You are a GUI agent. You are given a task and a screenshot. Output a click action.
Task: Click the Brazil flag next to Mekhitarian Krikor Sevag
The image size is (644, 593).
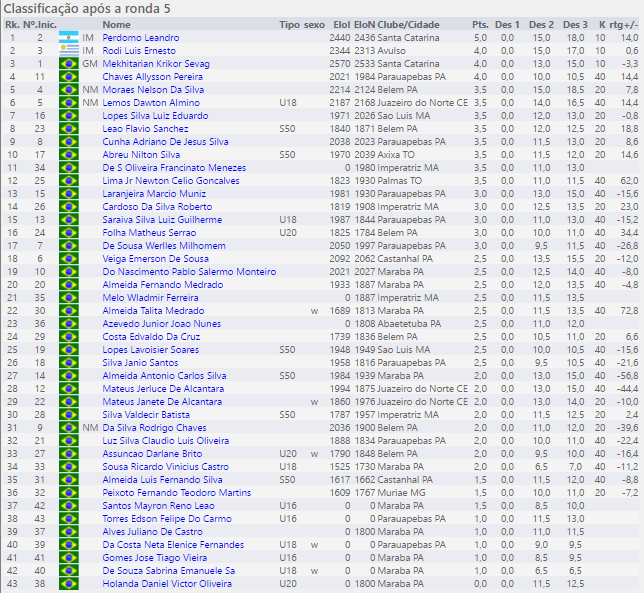(68, 63)
